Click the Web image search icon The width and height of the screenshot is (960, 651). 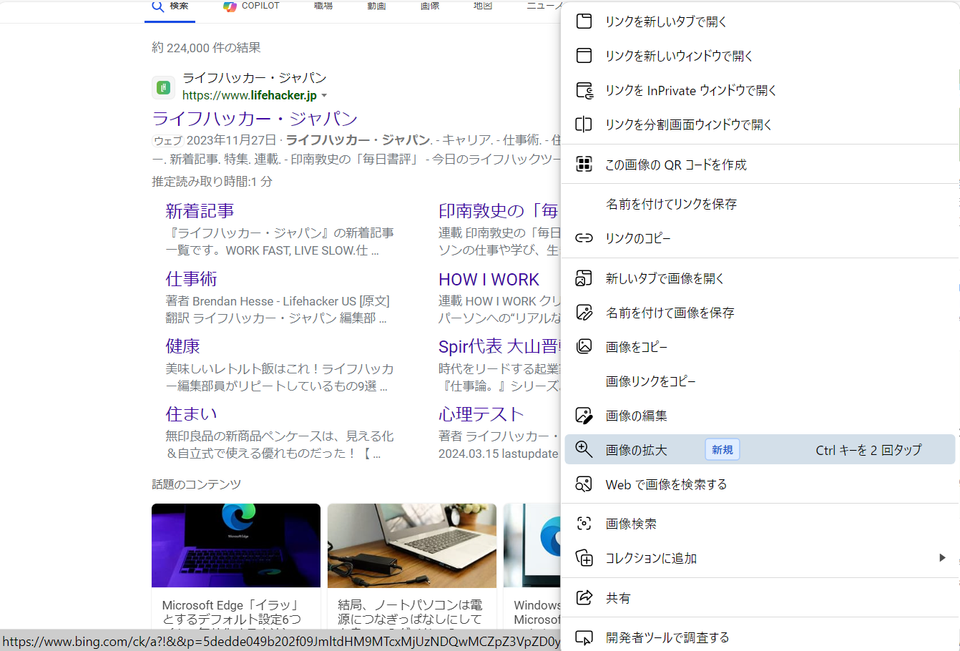pos(584,484)
